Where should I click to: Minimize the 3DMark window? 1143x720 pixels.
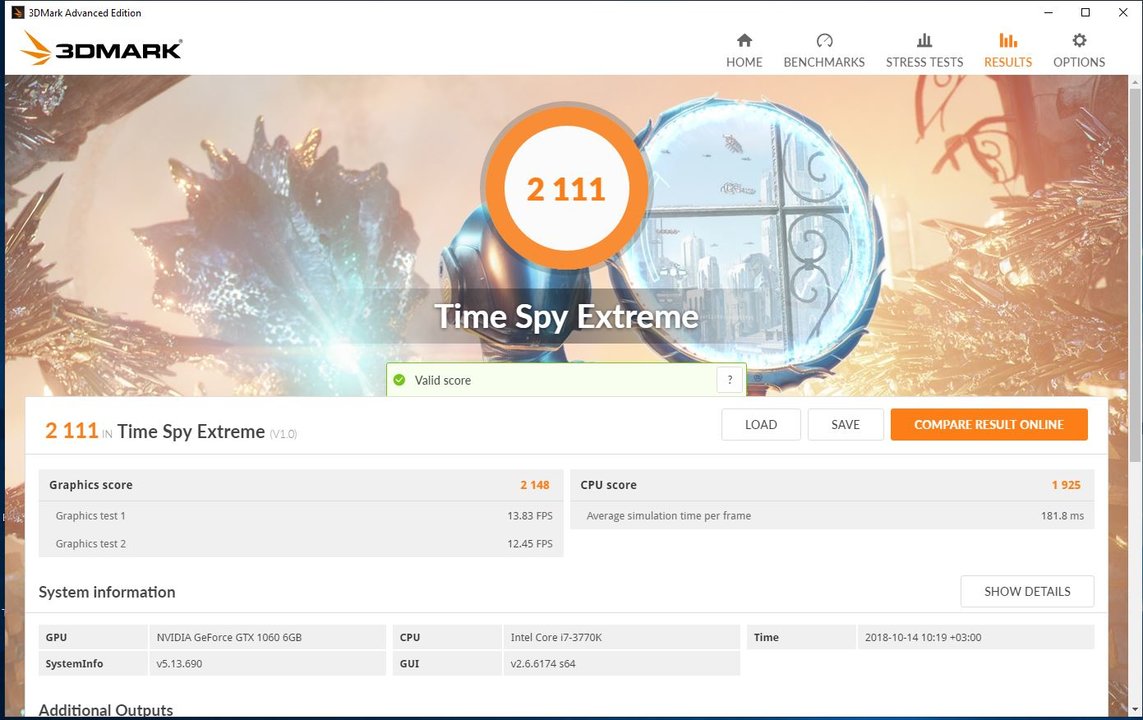[x=1048, y=12]
